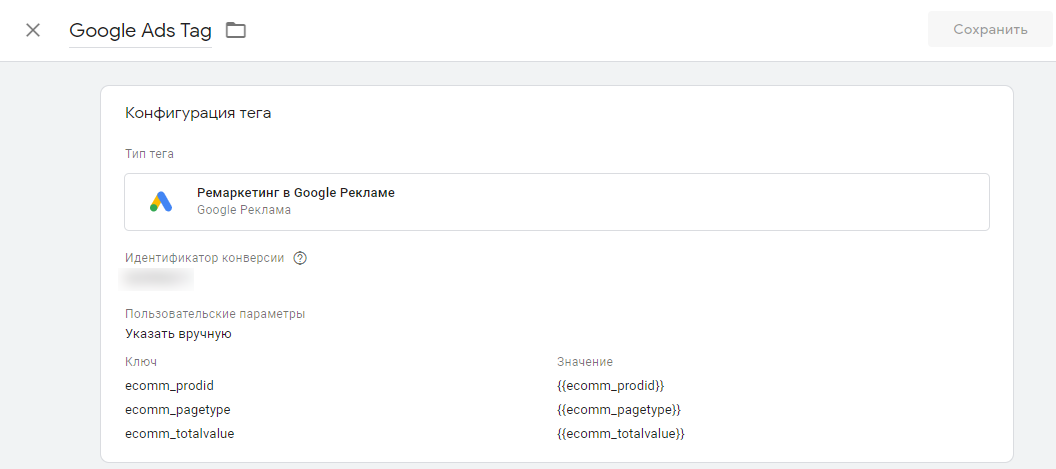
Task: Click the {{ecomm_prodid}} value
Action: pyautogui.click(x=611, y=386)
